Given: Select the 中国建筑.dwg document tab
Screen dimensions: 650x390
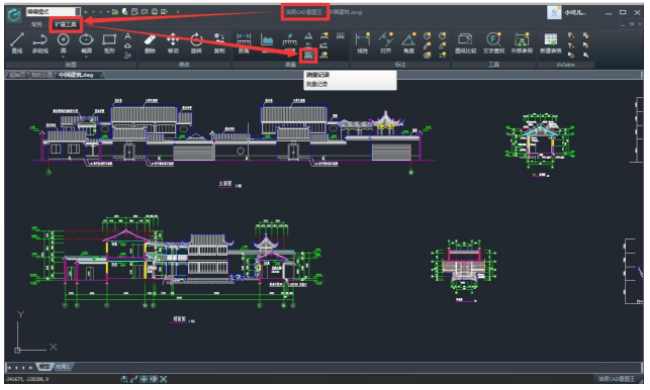Looking at the screenshot, I should (x=76, y=75).
